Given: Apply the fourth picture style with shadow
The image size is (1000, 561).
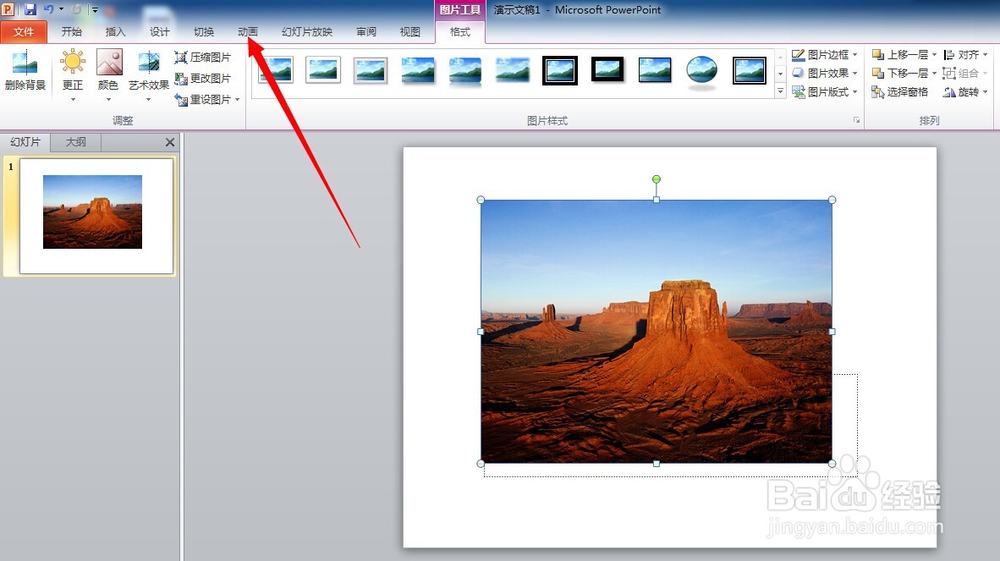Looking at the screenshot, I should click(418, 70).
